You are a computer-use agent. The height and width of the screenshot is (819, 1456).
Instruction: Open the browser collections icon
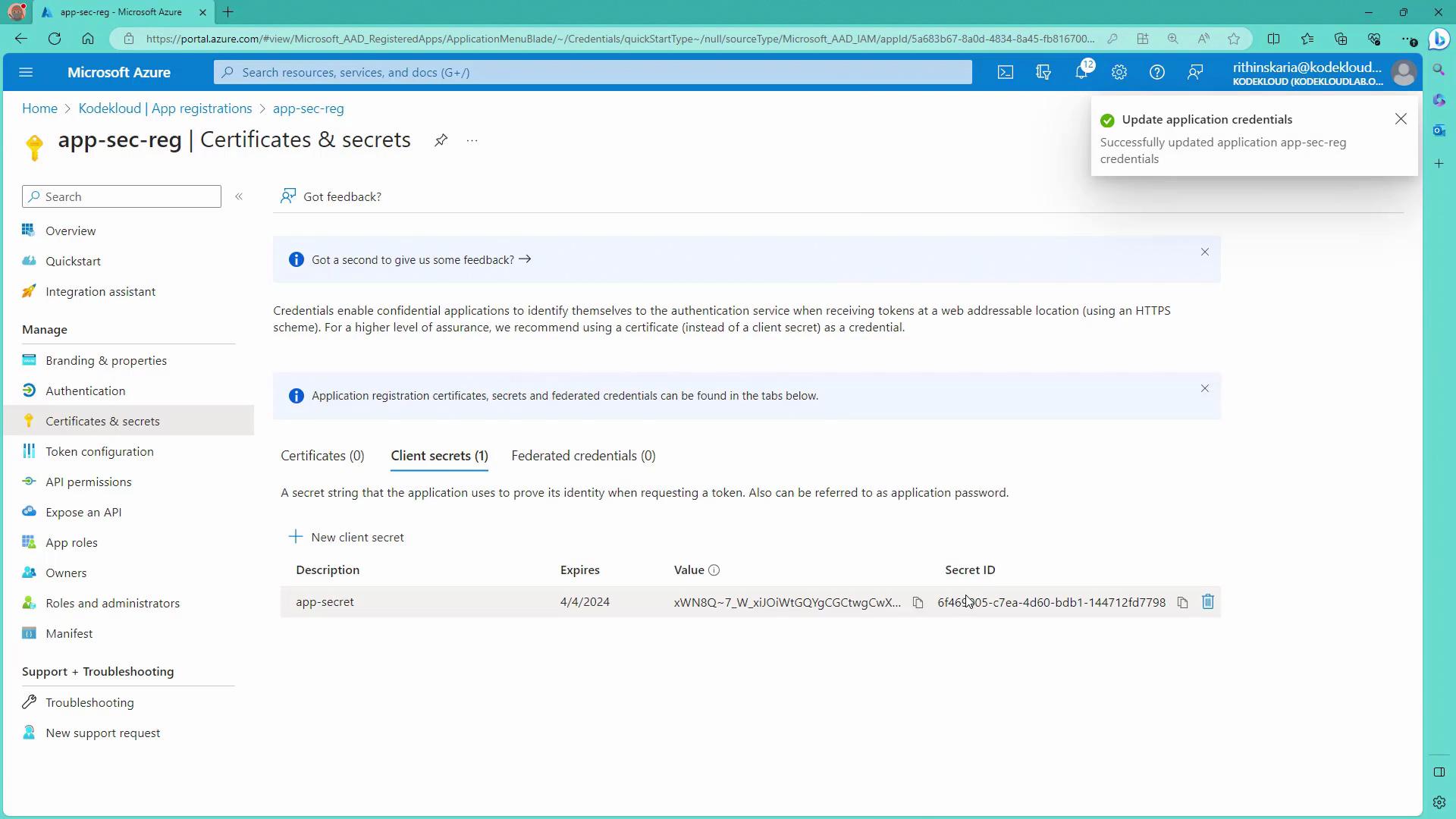click(1341, 39)
